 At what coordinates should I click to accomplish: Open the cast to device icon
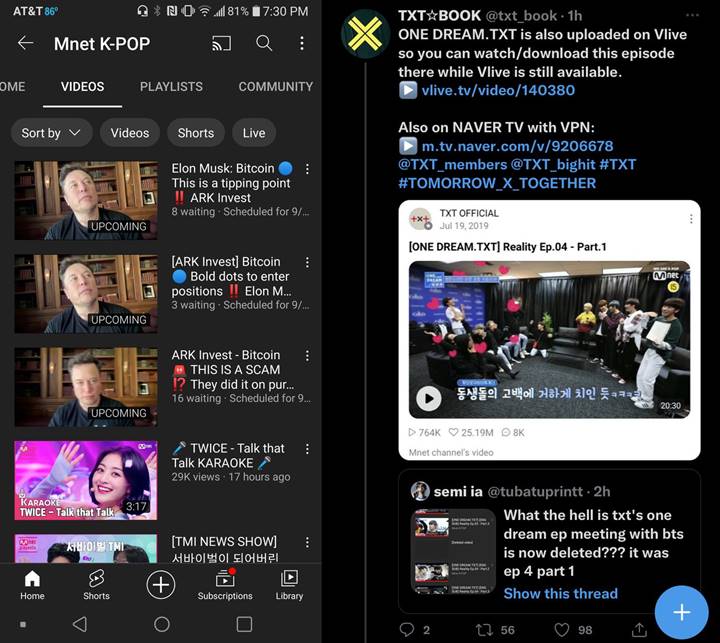[x=221, y=44]
